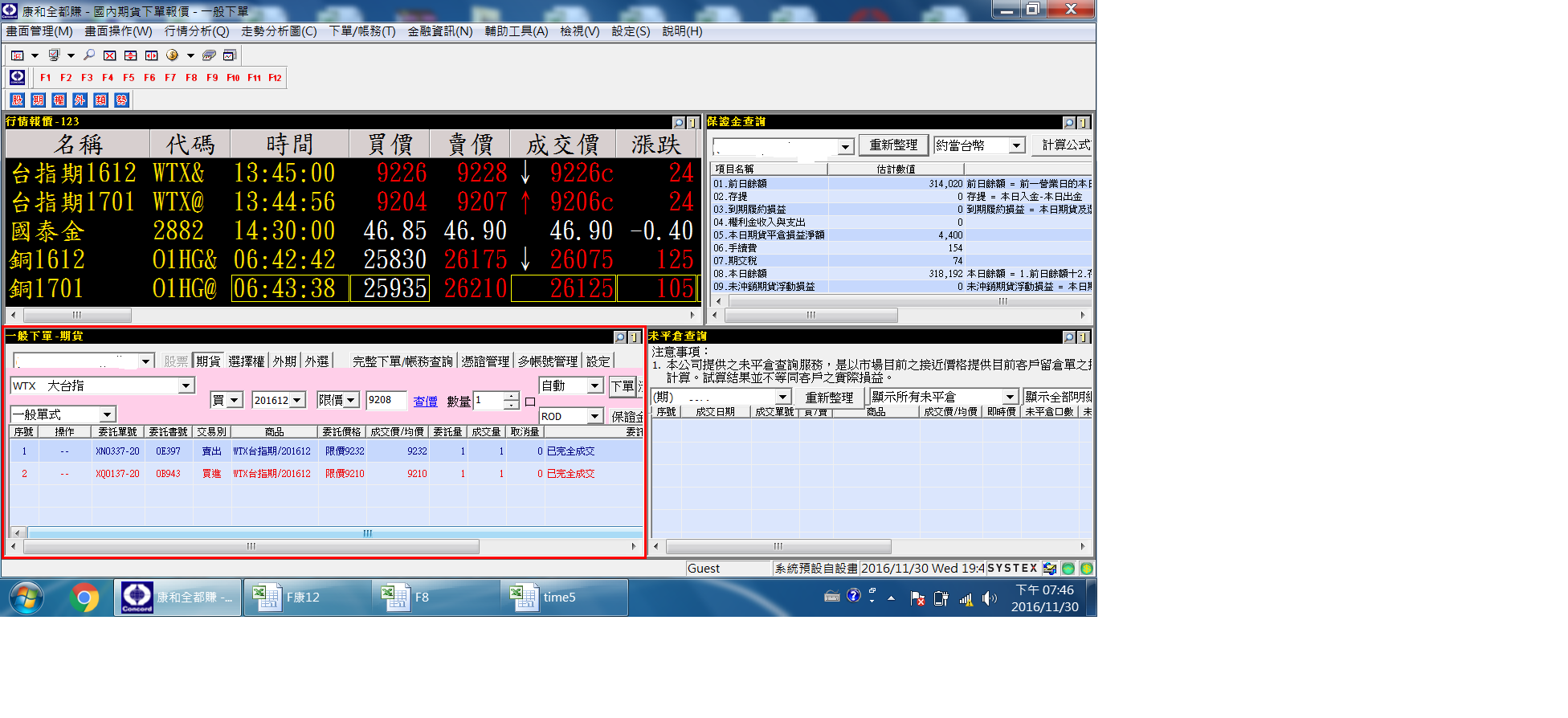Viewport: 1568px width, 718px height.
Task: Open dropdown arrow beside dollar coin icon
Action: click(x=190, y=56)
